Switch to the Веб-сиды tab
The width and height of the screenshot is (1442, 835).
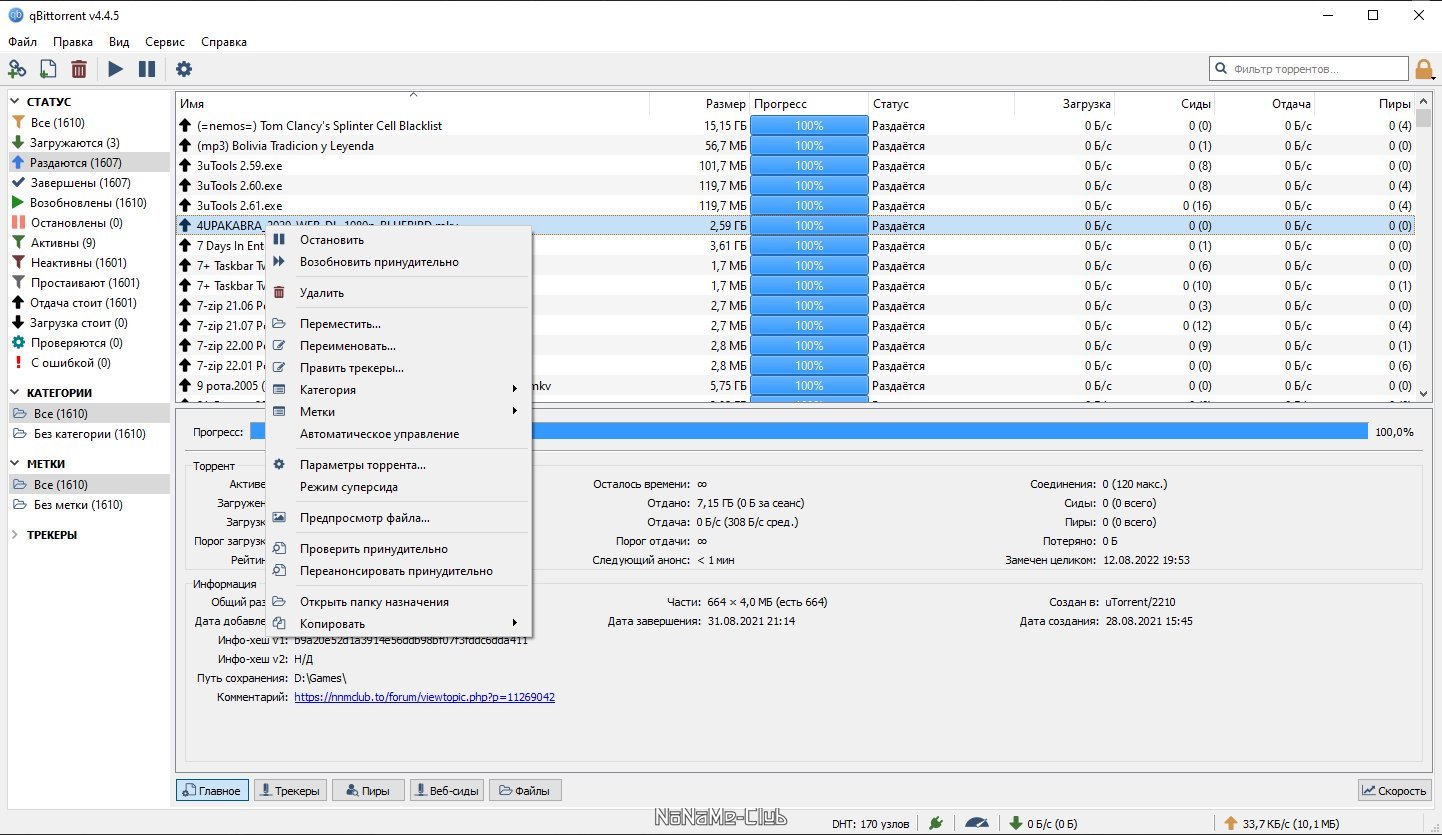(x=447, y=790)
